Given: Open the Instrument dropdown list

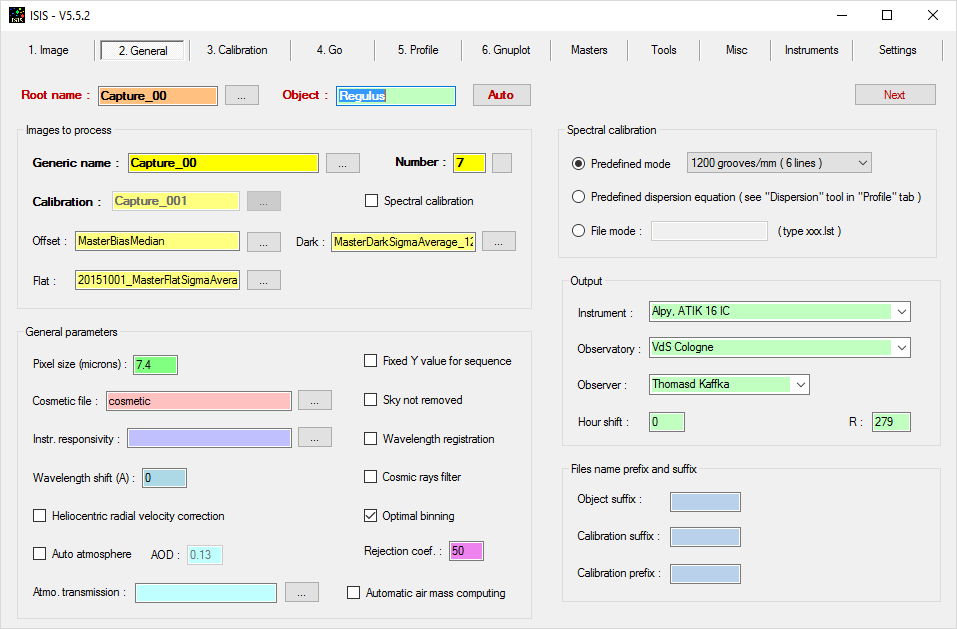Looking at the screenshot, I should [902, 312].
